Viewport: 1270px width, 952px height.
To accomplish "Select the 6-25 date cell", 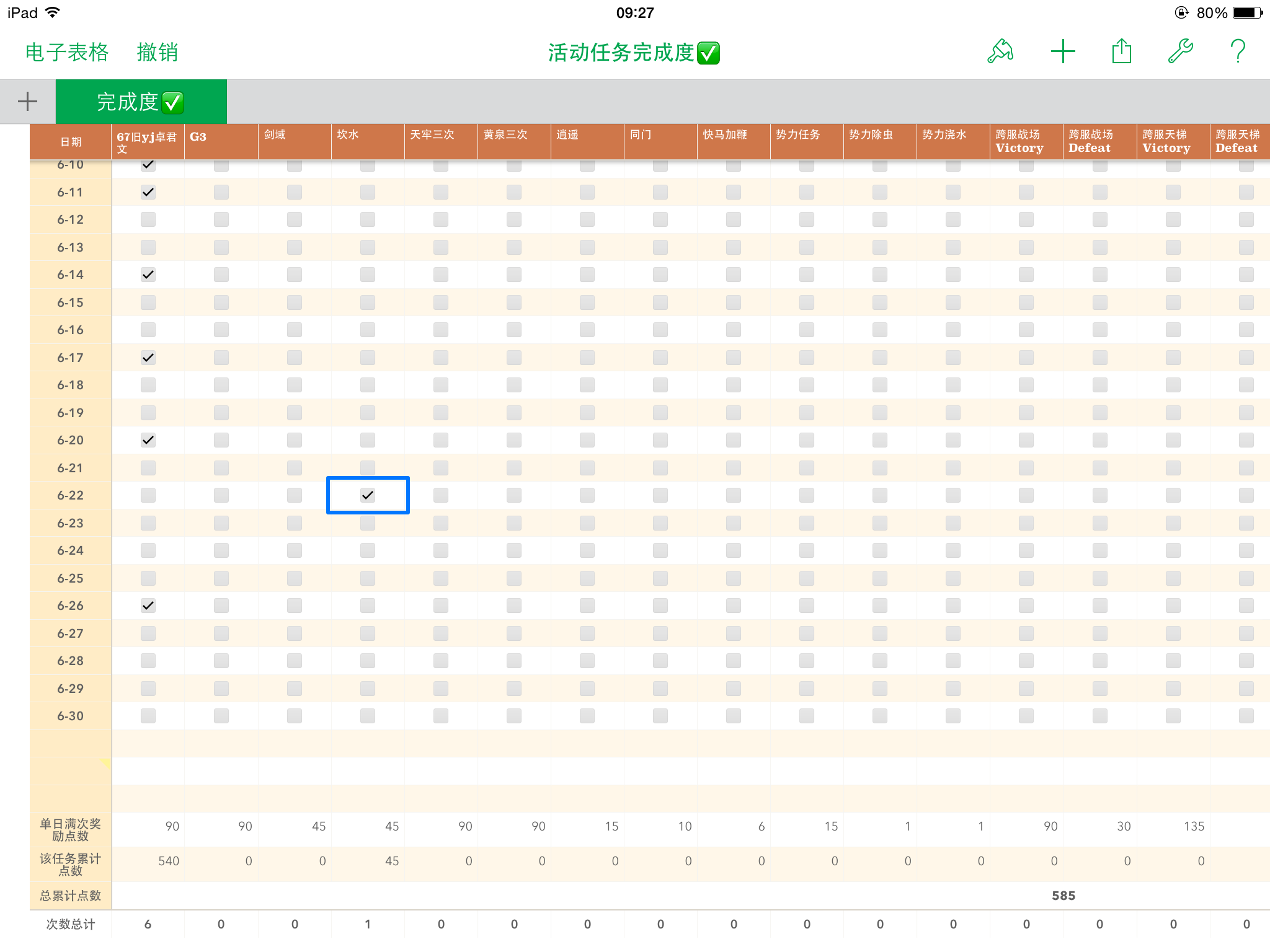I will point(71,578).
